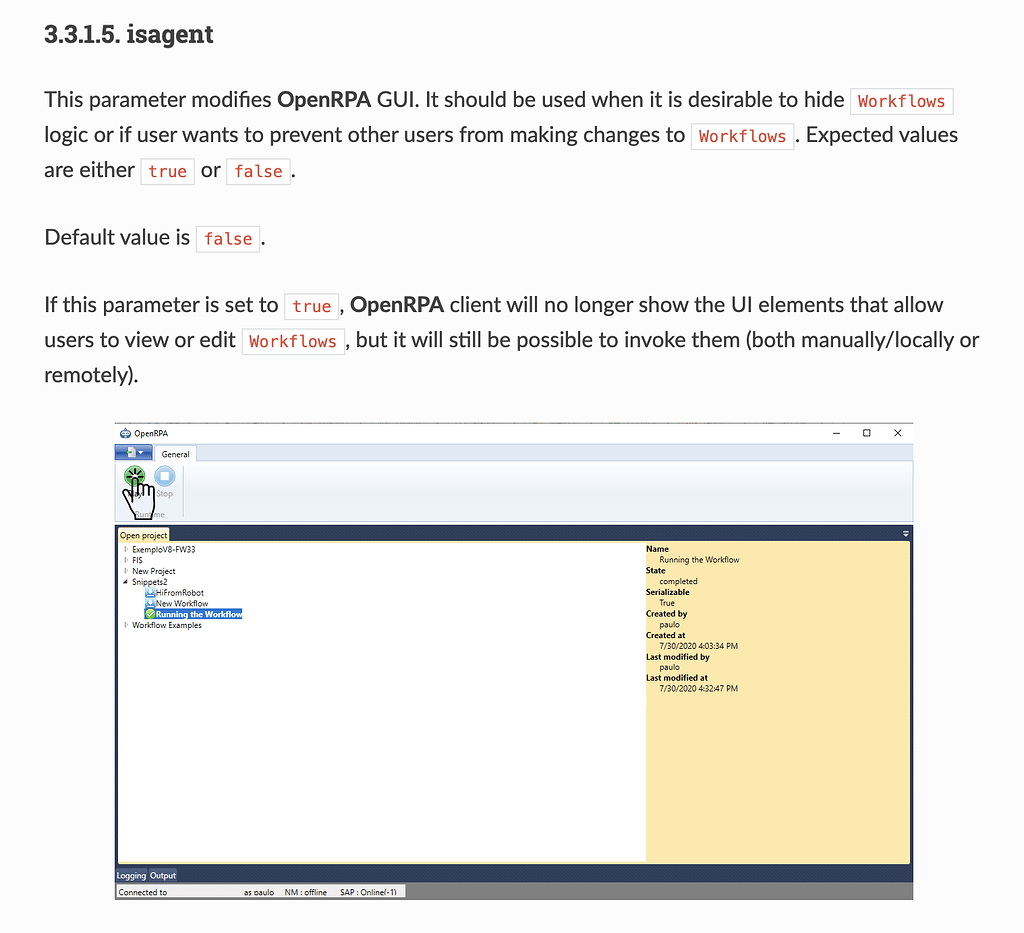Click the '7/30/2020 4:32:47 PM' modified timestamp
Screen dimensions: 1024x933
(699, 688)
